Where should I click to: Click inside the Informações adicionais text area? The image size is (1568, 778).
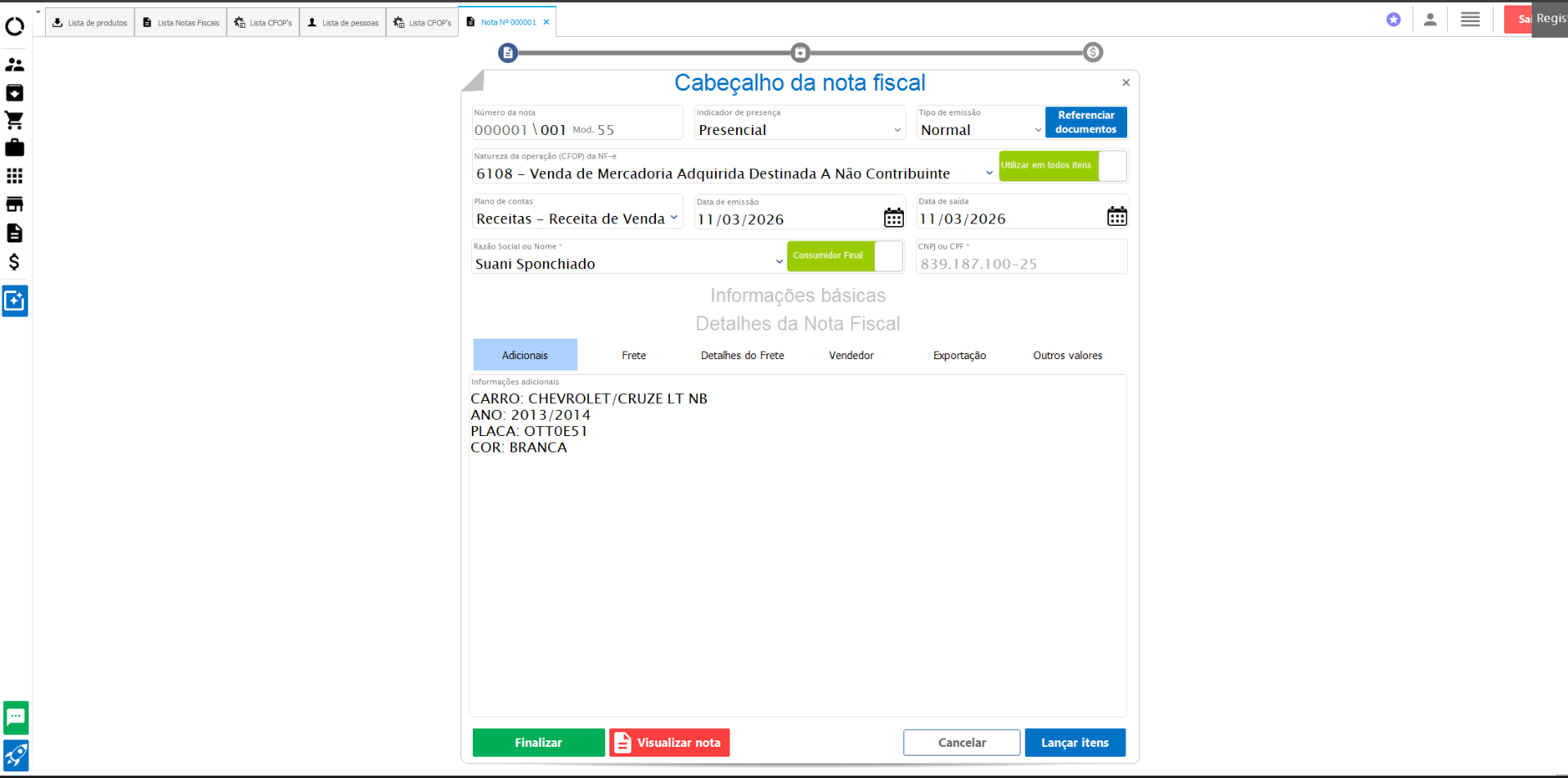point(797,573)
